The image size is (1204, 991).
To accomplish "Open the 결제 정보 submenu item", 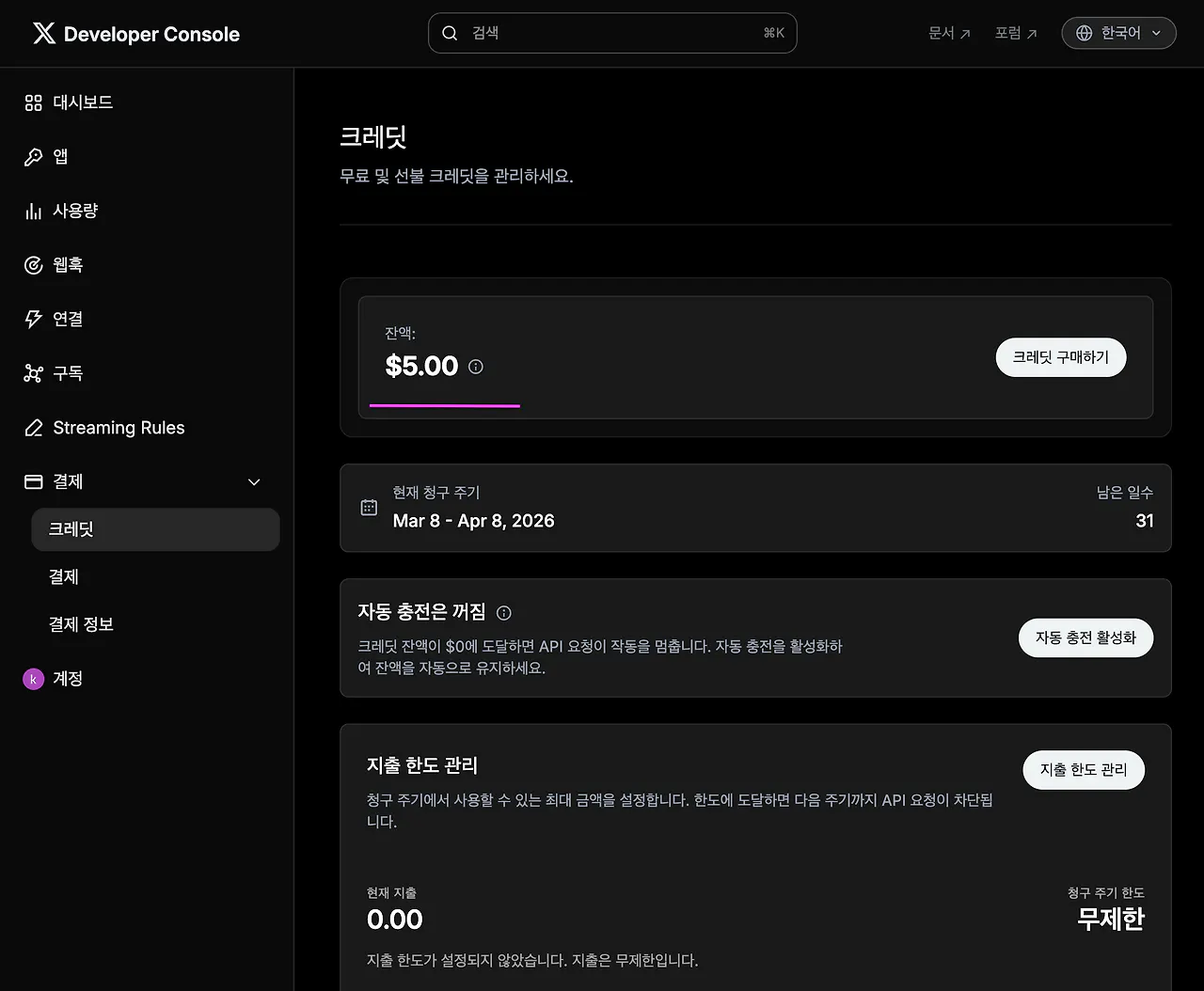I will pos(82,624).
